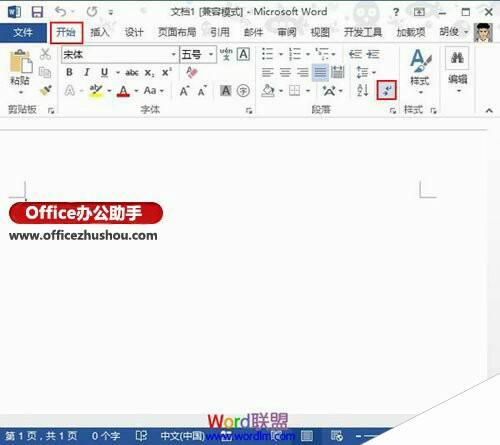Toggle Strikethrough abc formatting
The height and width of the screenshot is (445, 500).
132,72
